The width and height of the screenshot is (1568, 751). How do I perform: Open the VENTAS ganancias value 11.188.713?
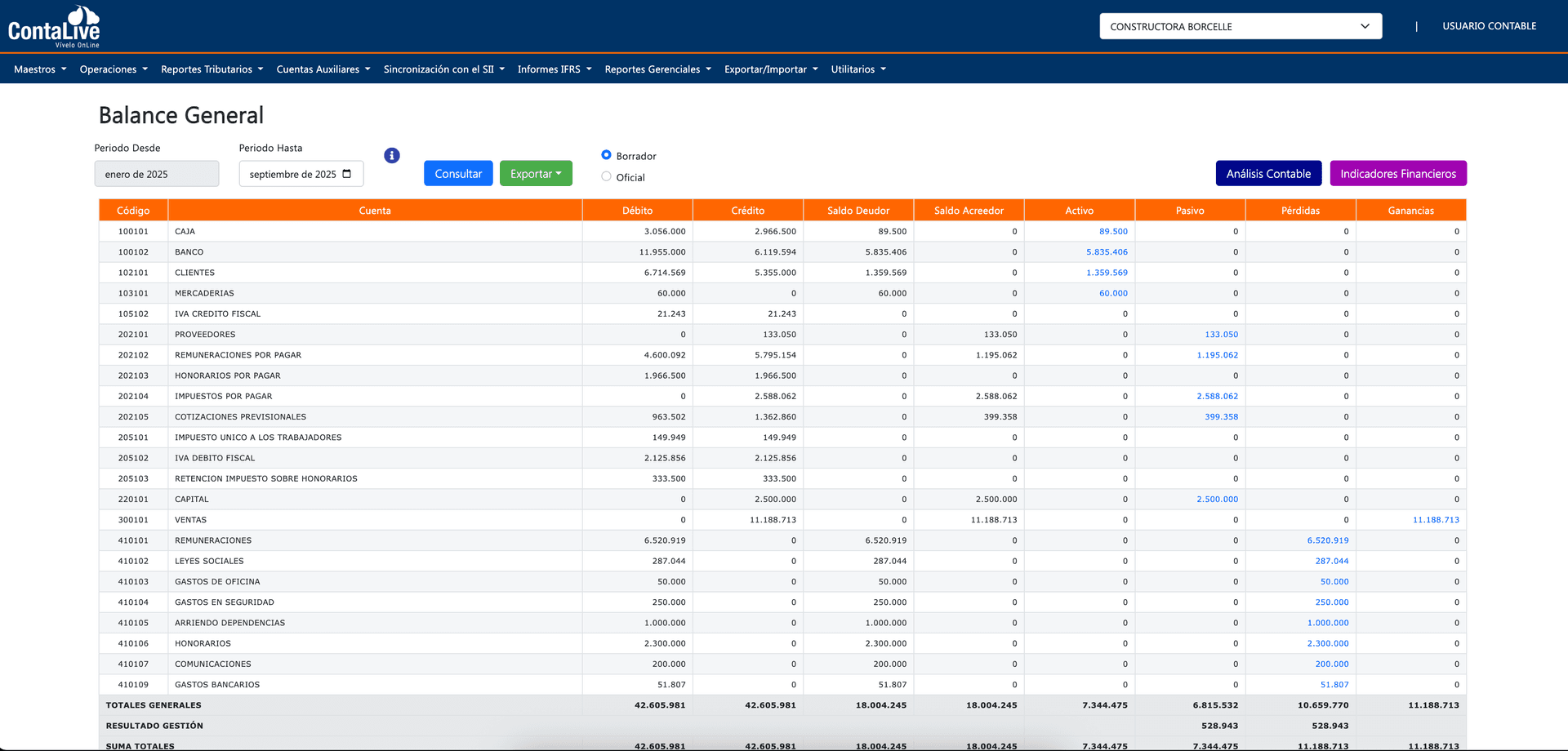point(1435,520)
